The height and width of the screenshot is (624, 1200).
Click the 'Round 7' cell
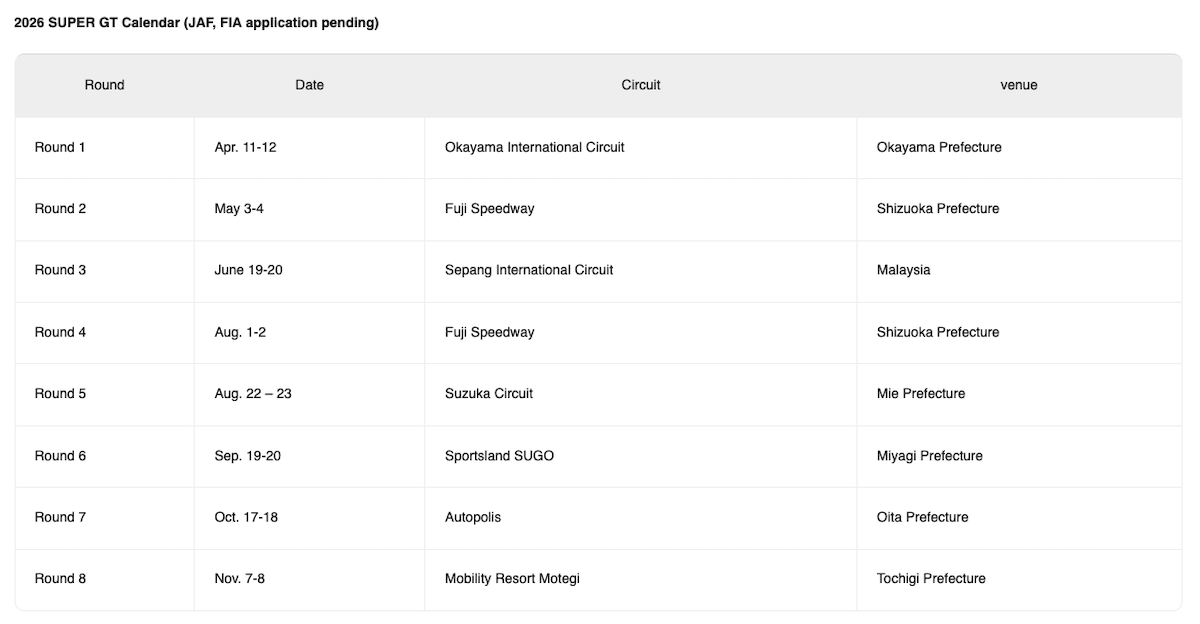(104, 518)
